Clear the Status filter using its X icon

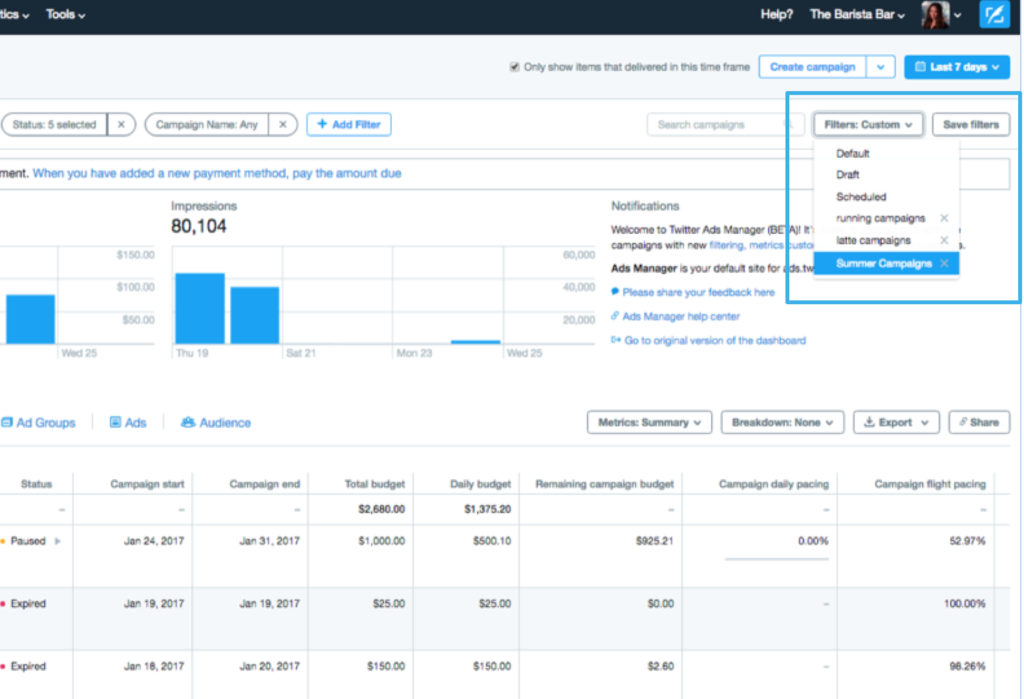coord(121,124)
